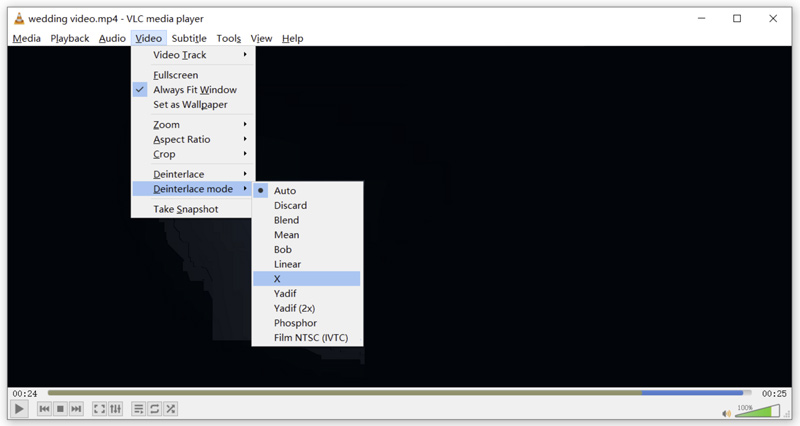Image resolution: width=800 pixels, height=426 pixels.
Task: Select Blend deinterlace mode
Action: click(x=307, y=220)
